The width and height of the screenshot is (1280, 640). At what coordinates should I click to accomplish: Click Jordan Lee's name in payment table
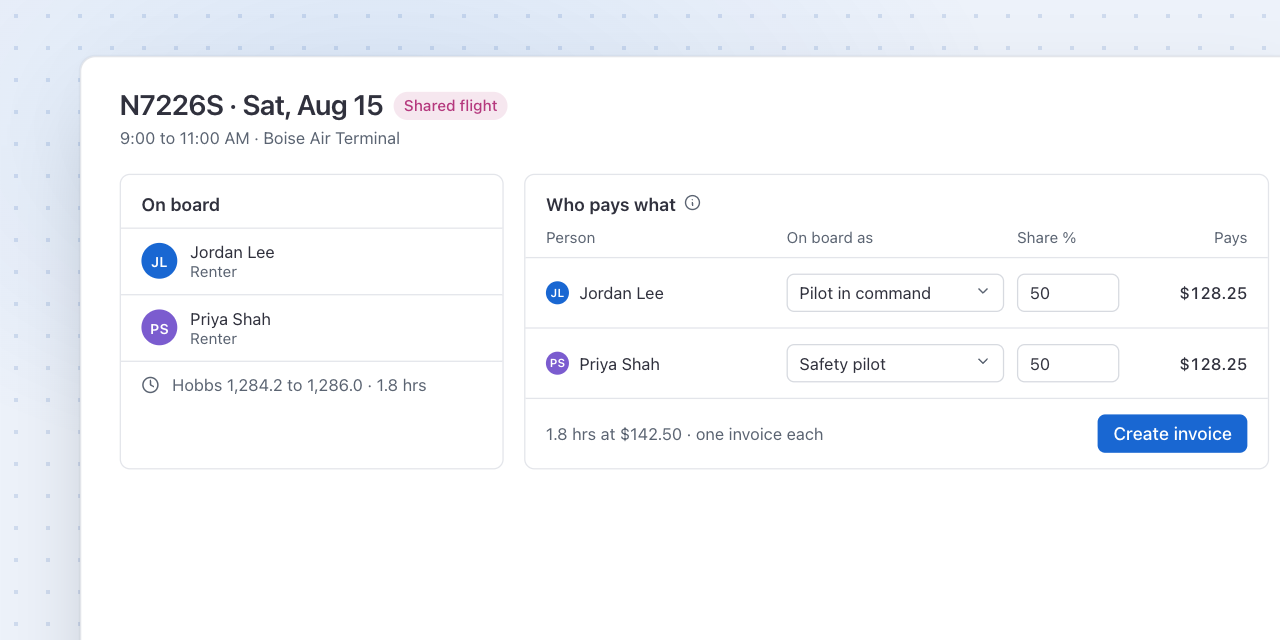pos(621,293)
